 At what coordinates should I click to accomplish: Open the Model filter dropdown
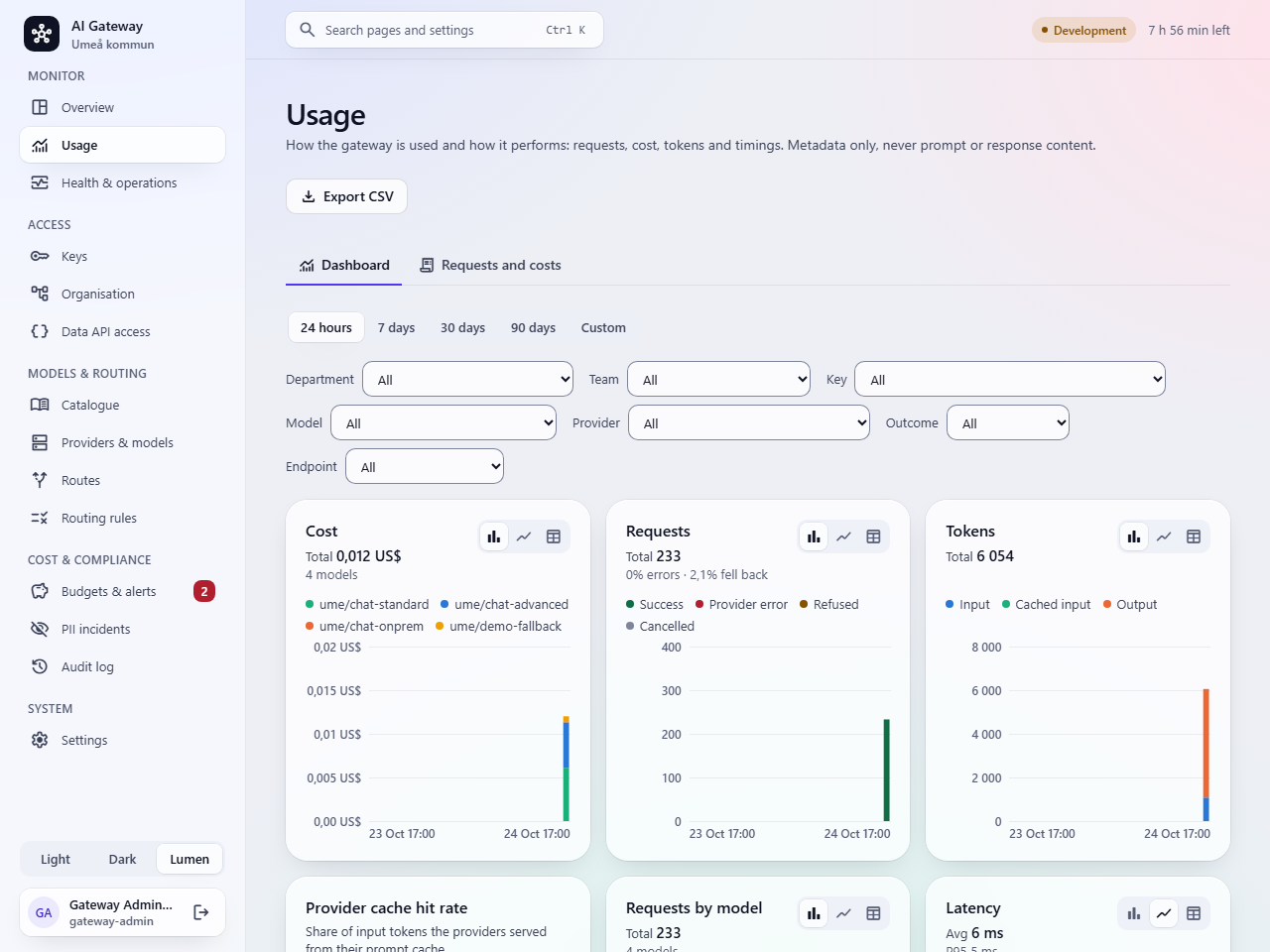coord(444,422)
